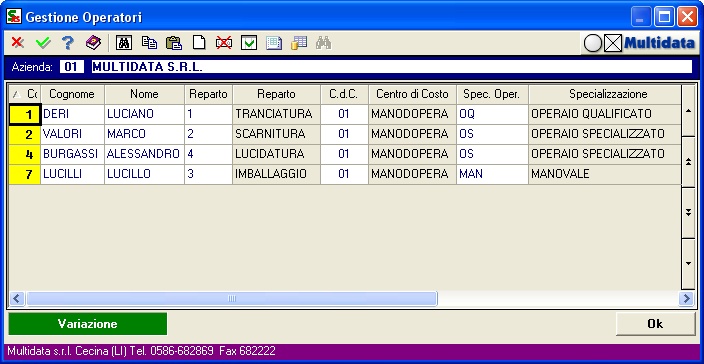
Task: Click the copy documents icon
Action: [149, 43]
